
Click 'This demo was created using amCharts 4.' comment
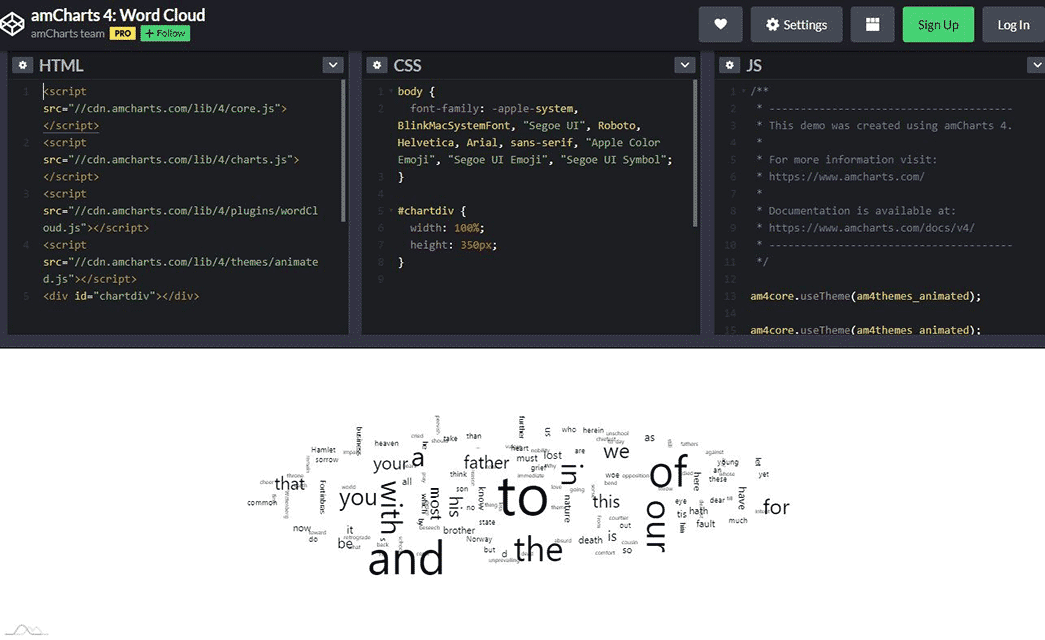click(890, 125)
